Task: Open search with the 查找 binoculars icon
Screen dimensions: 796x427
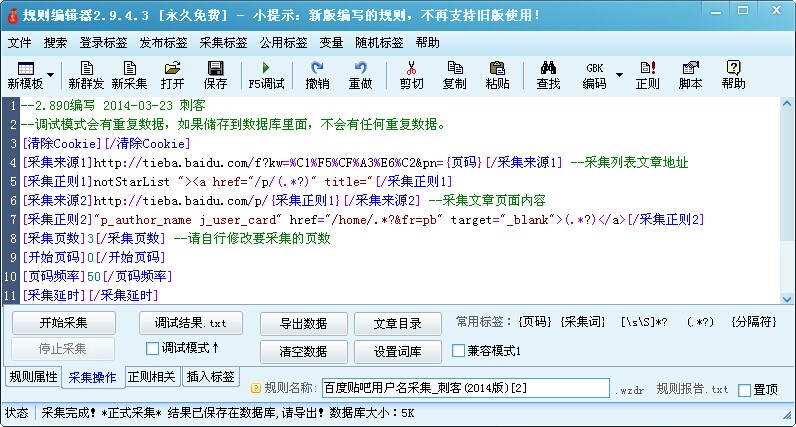Action: [548, 75]
